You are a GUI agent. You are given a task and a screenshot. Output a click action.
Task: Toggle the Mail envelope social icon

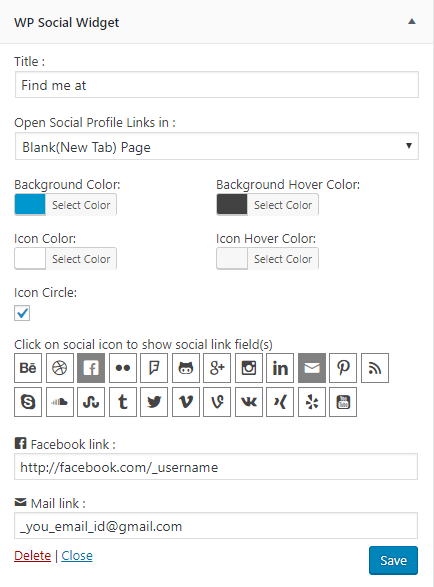pyautogui.click(x=312, y=368)
